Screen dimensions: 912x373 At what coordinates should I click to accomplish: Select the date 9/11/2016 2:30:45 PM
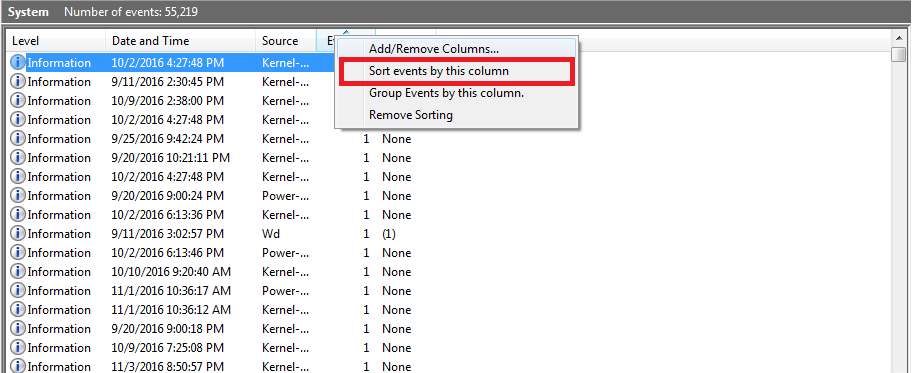[x=168, y=81]
